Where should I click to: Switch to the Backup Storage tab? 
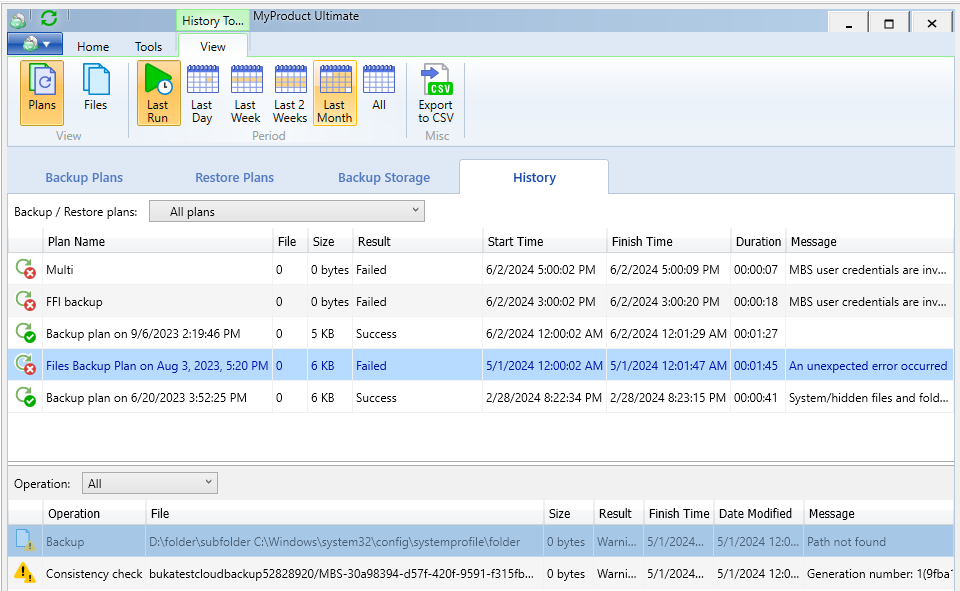click(x=384, y=178)
